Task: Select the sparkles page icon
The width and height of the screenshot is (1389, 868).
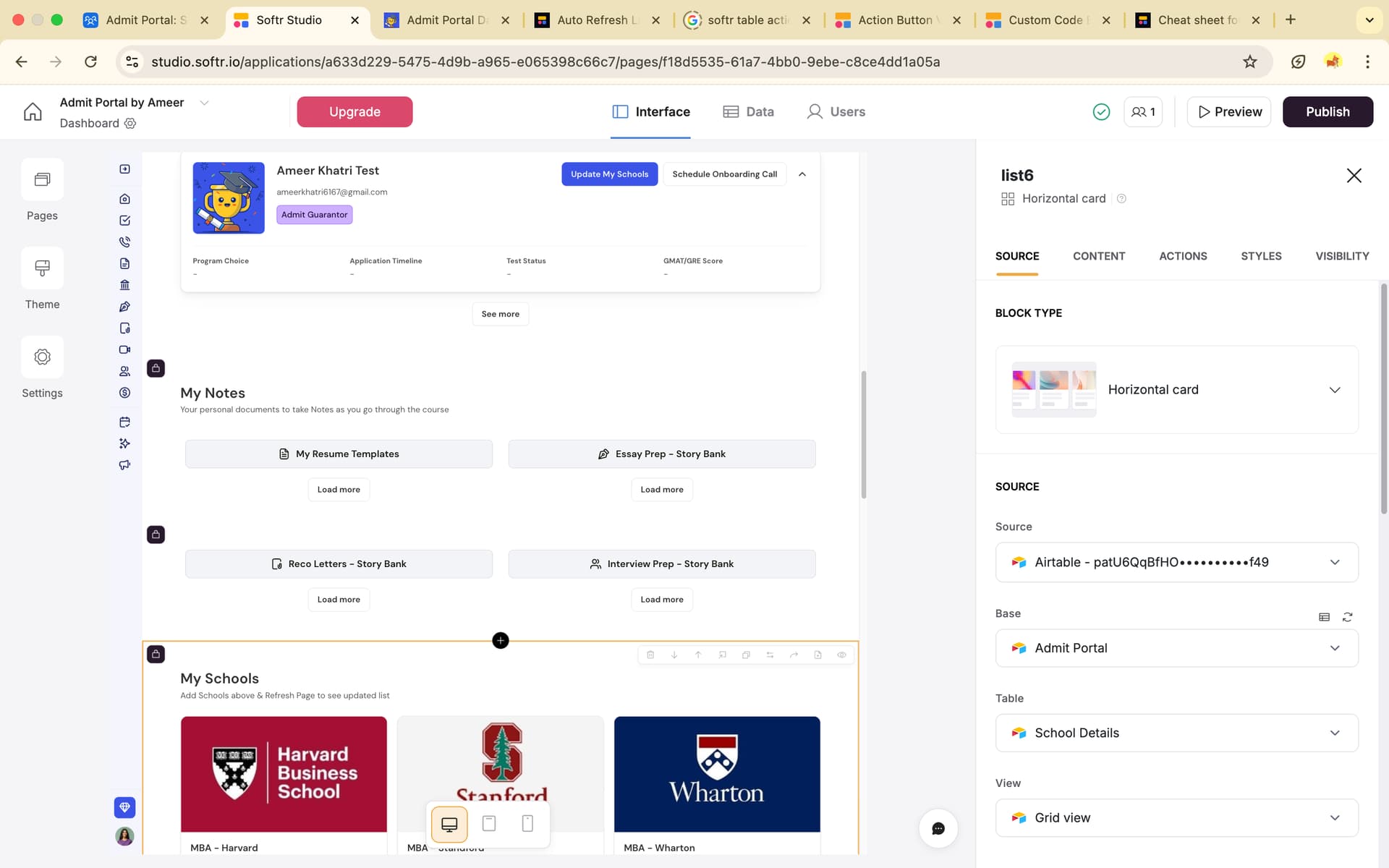Action: 124,443
